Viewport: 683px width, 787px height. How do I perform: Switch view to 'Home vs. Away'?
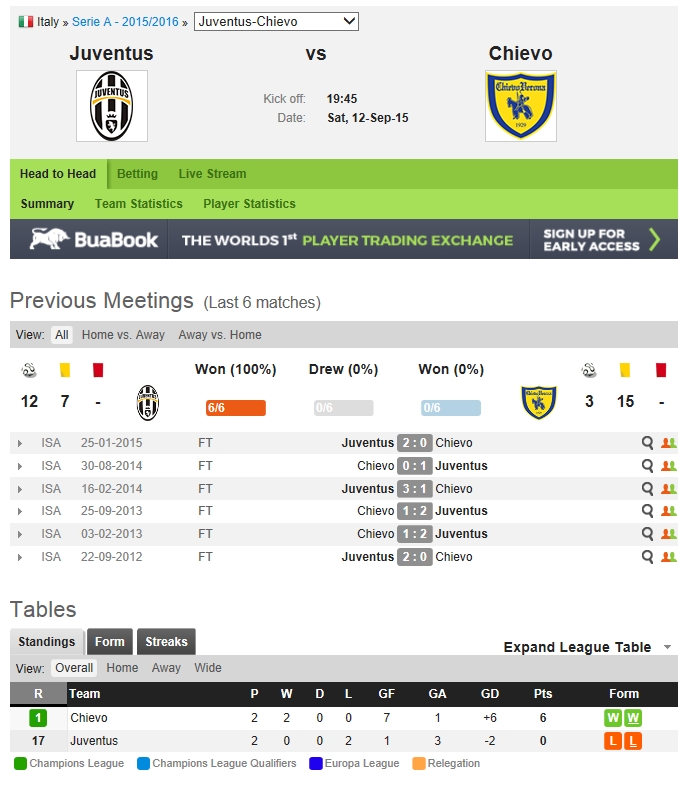click(123, 335)
